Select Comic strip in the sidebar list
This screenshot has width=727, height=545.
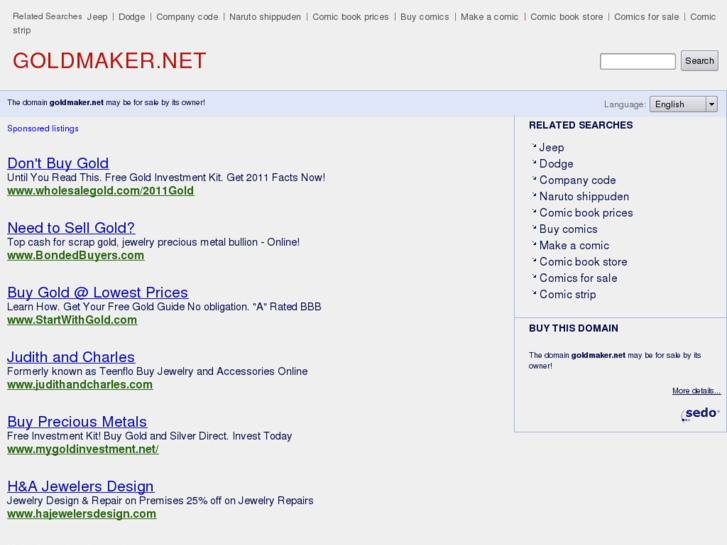tap(568, 295)
